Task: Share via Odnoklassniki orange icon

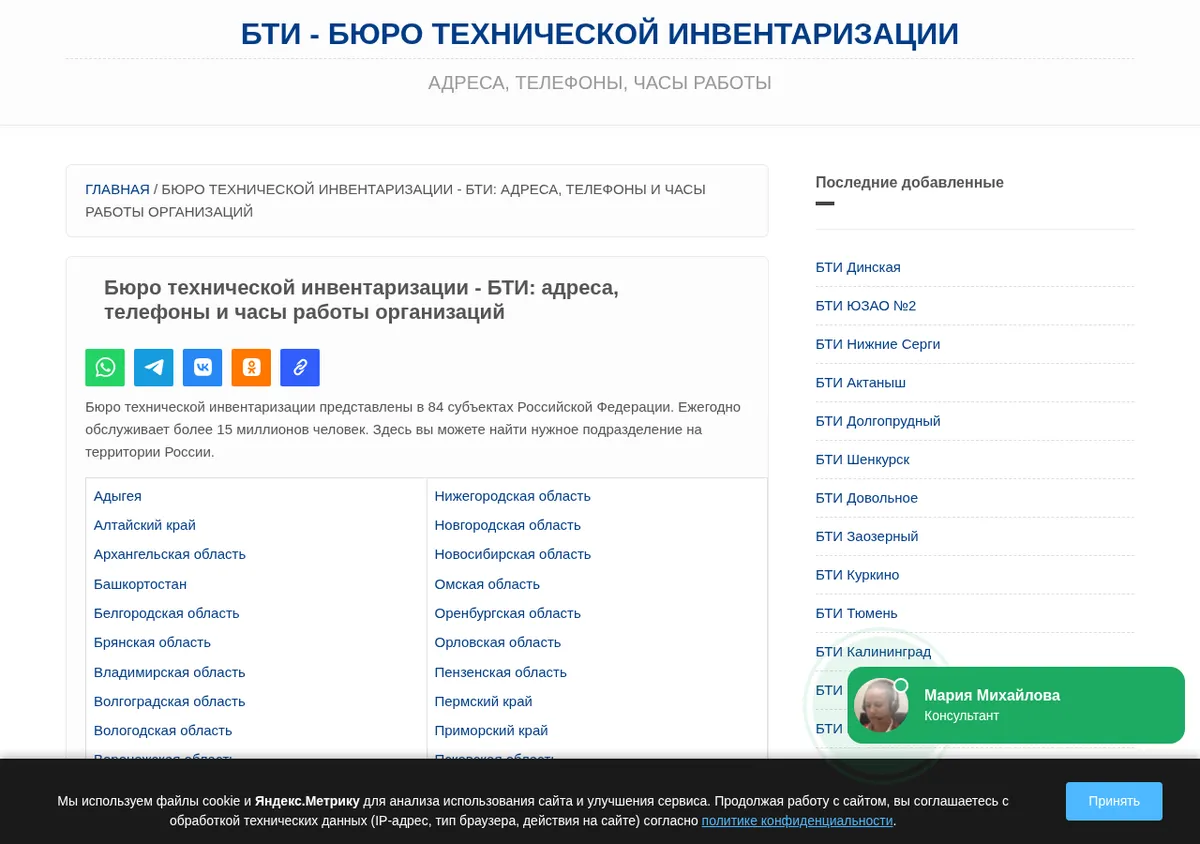Action: 251,367
